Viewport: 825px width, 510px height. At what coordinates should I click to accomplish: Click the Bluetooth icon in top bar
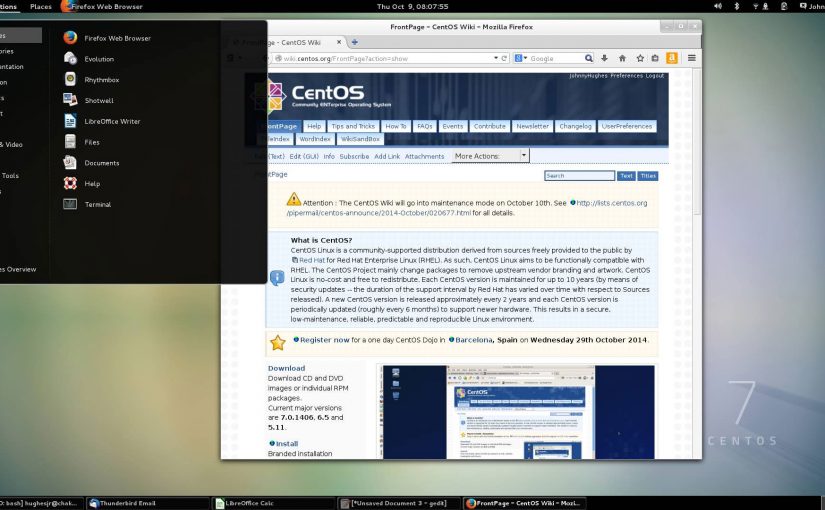click(737, 6)
